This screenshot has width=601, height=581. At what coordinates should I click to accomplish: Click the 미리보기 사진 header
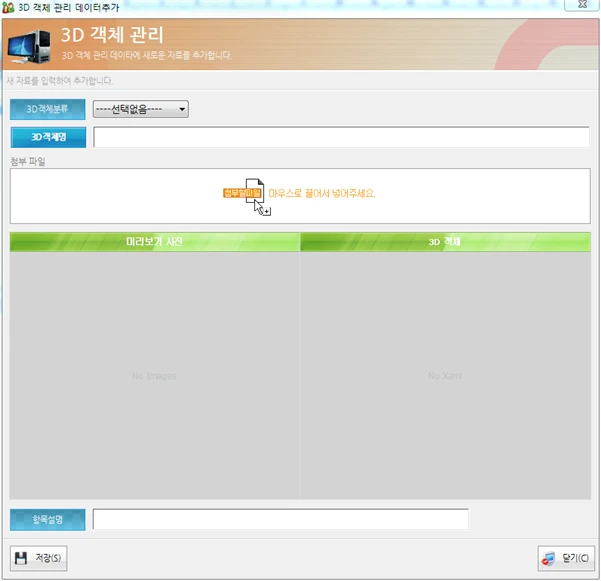click(154, 242)
